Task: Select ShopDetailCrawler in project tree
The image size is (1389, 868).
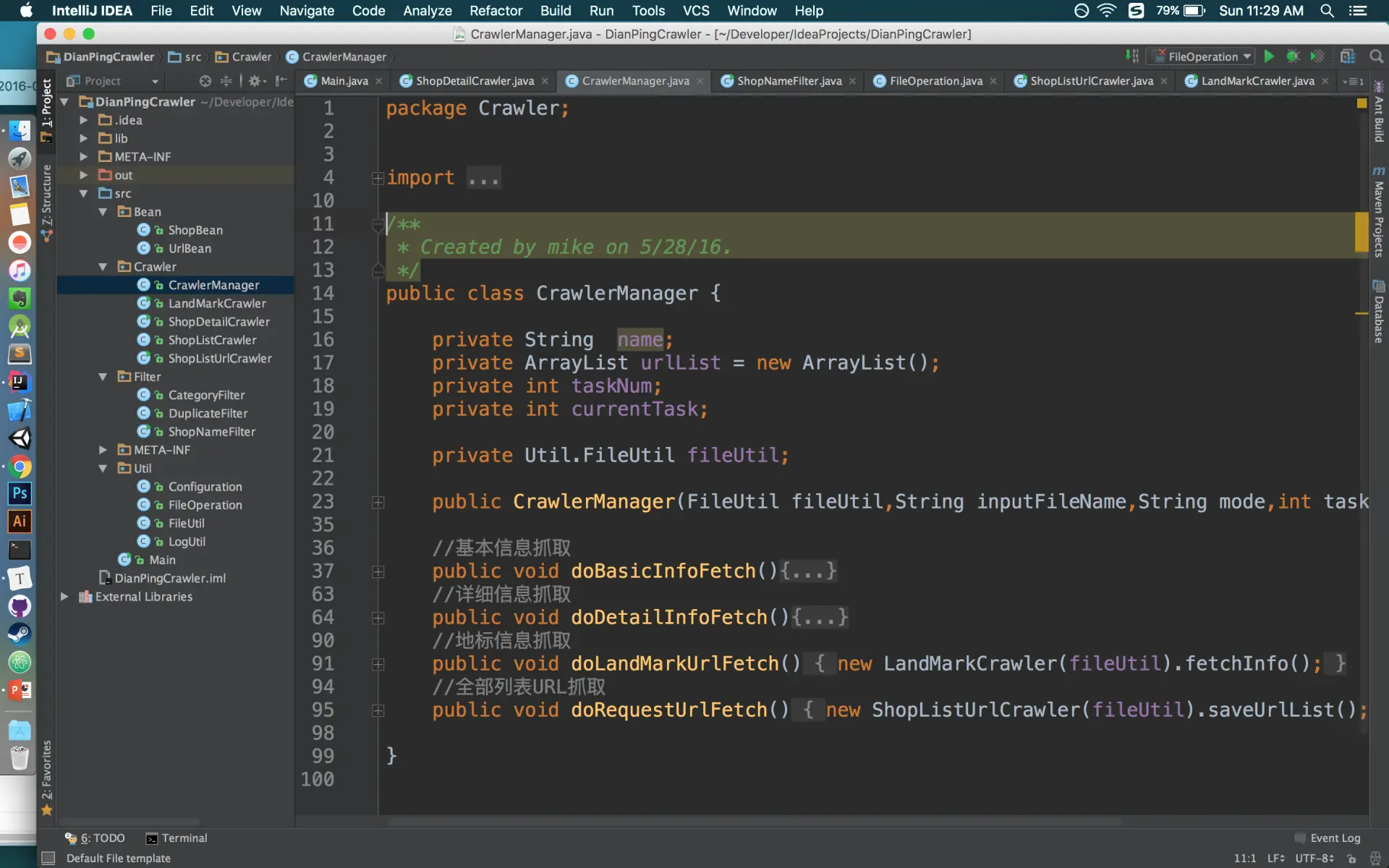Action: [218, 322]
